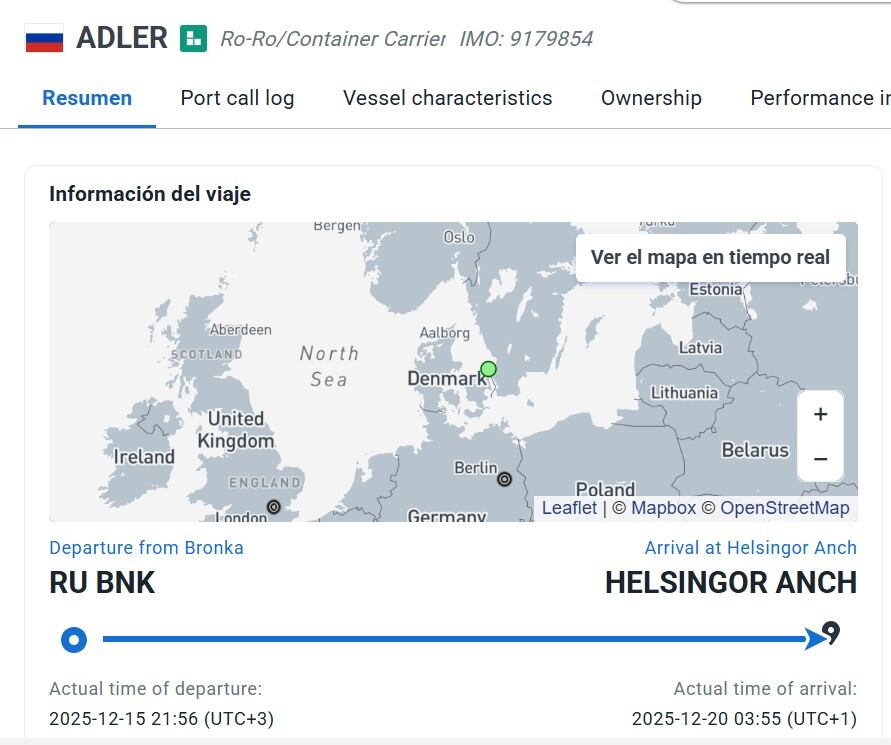Viewport: 891px width, 745px height.
Task: Click the port marker near London
Action: tap(272, 507)
